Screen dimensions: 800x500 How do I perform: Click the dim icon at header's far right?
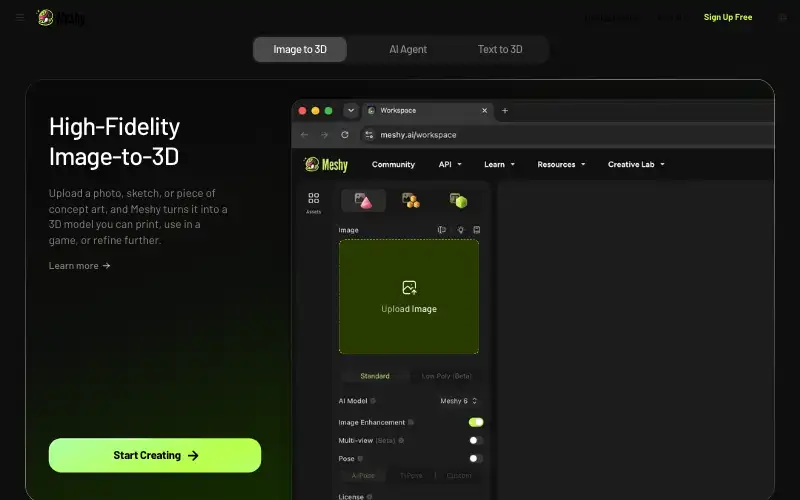[783, 17]
